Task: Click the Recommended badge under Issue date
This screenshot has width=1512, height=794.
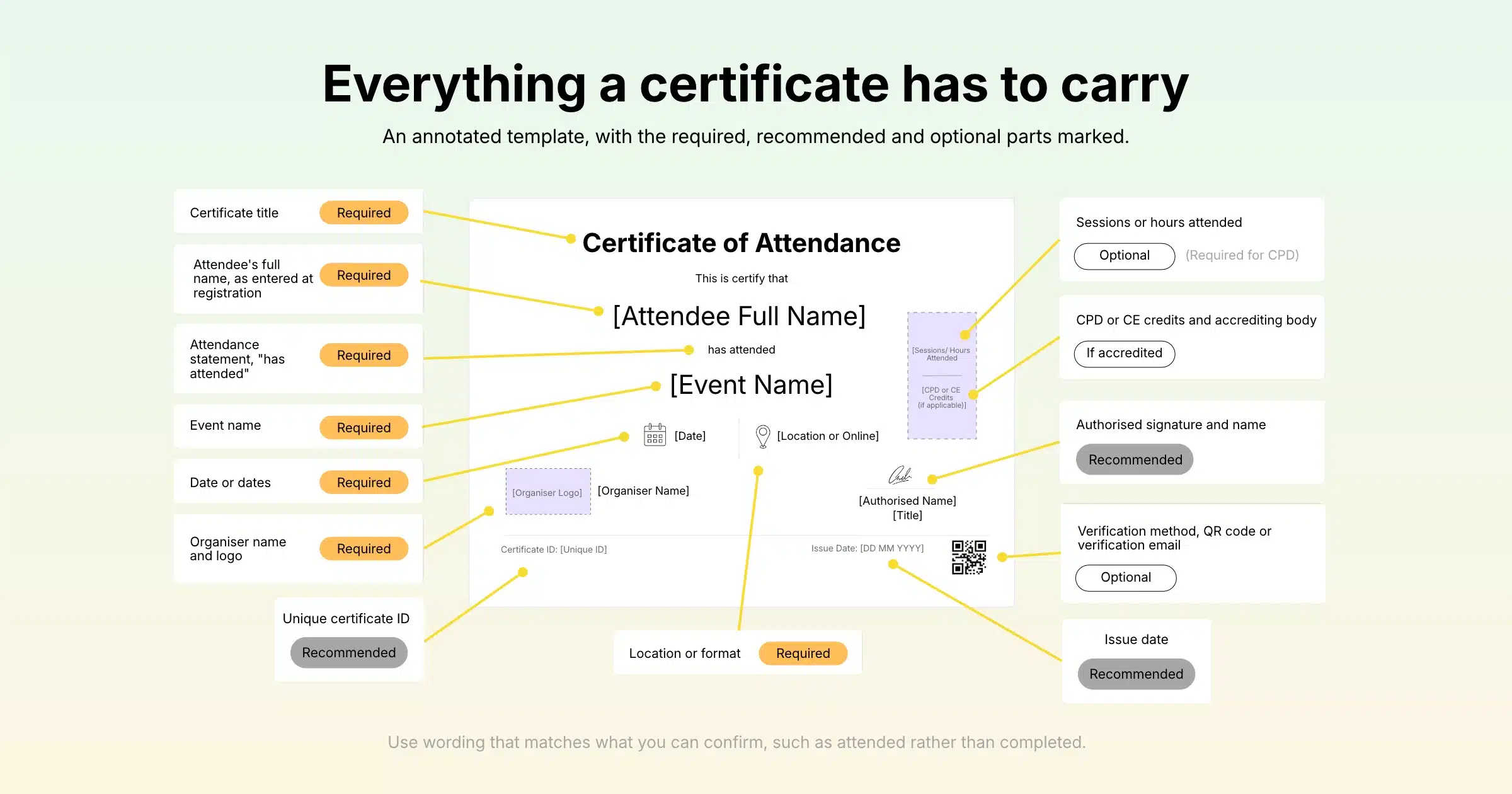Action: pos(1136,674)
